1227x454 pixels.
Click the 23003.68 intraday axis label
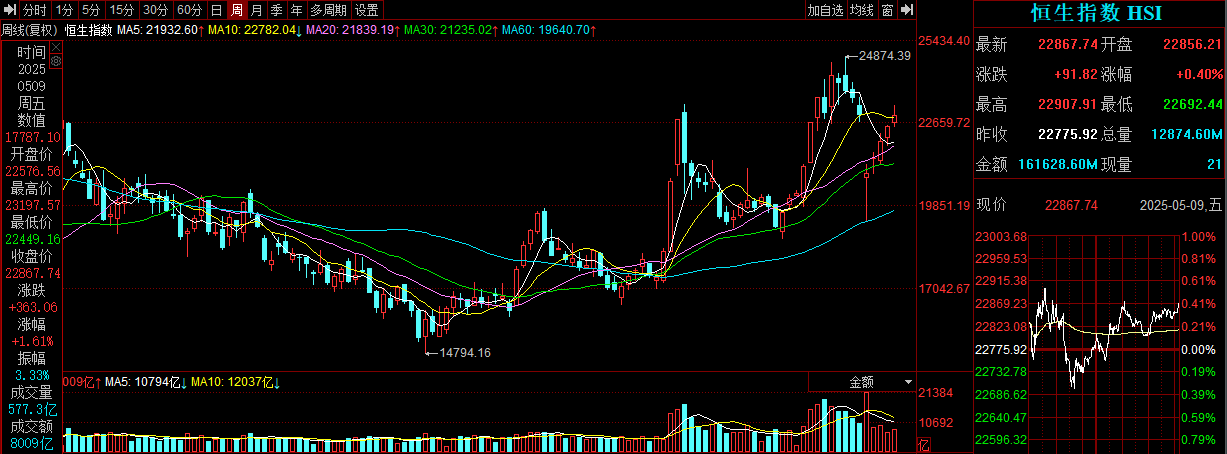coord(1000,237)
